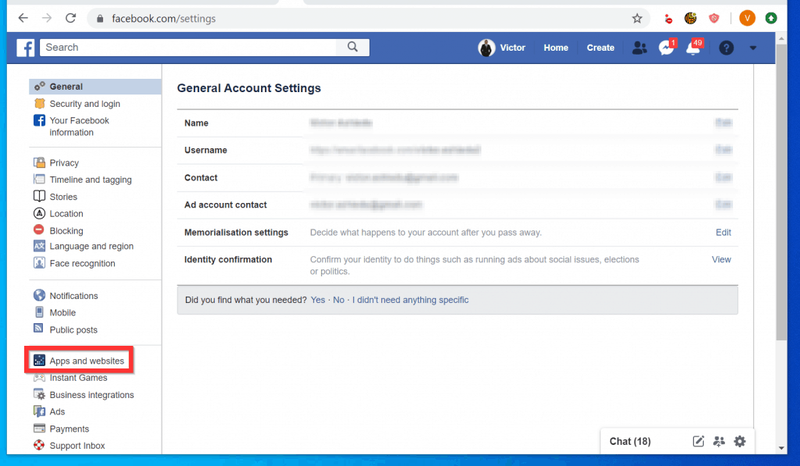Viewport: 800px width, 466px height.
Task: Open the Messenger icon with badge
Action: click(x=666, y=47)
